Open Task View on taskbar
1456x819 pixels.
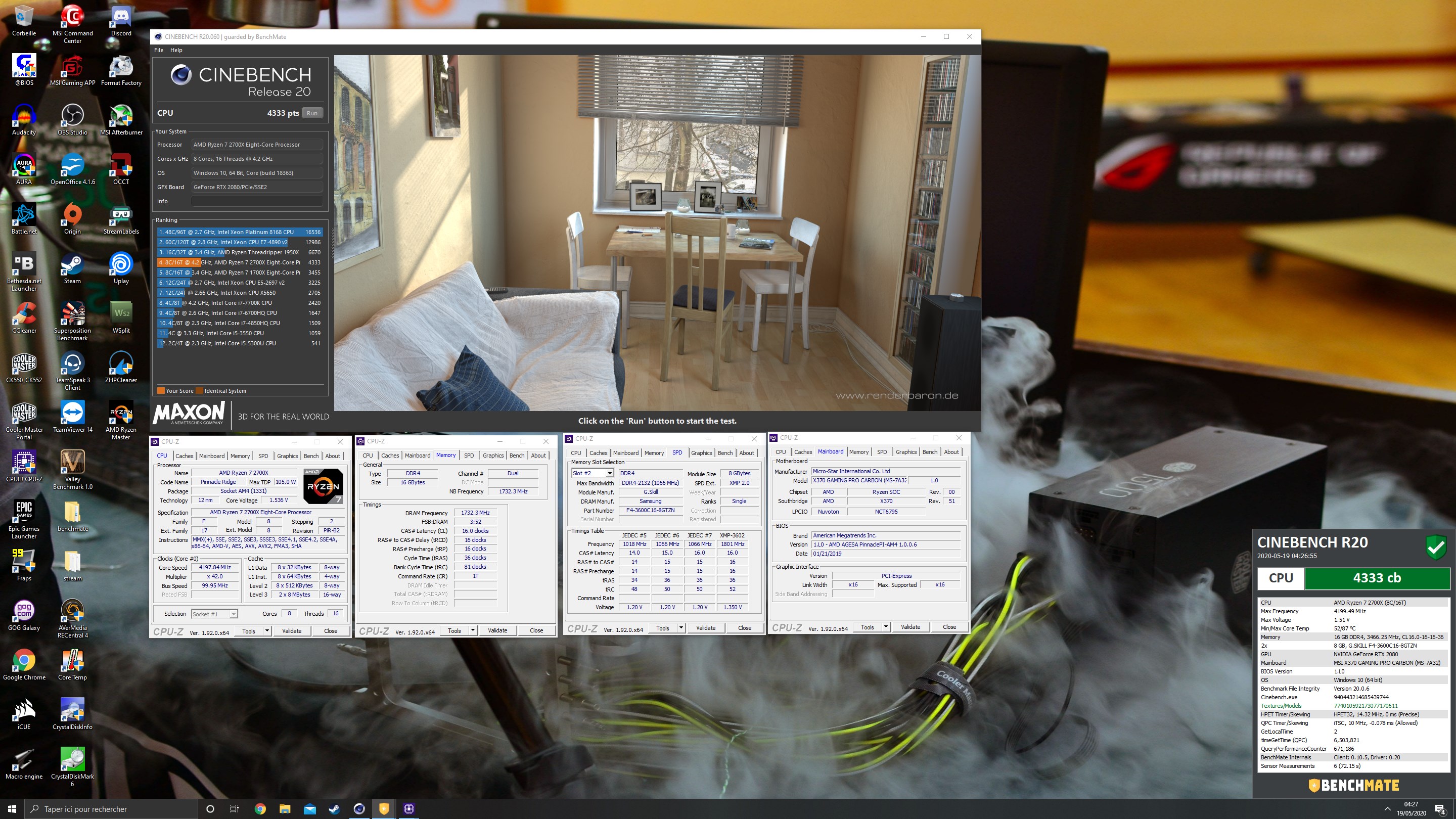pyautogui.click(x=235, y=809)
